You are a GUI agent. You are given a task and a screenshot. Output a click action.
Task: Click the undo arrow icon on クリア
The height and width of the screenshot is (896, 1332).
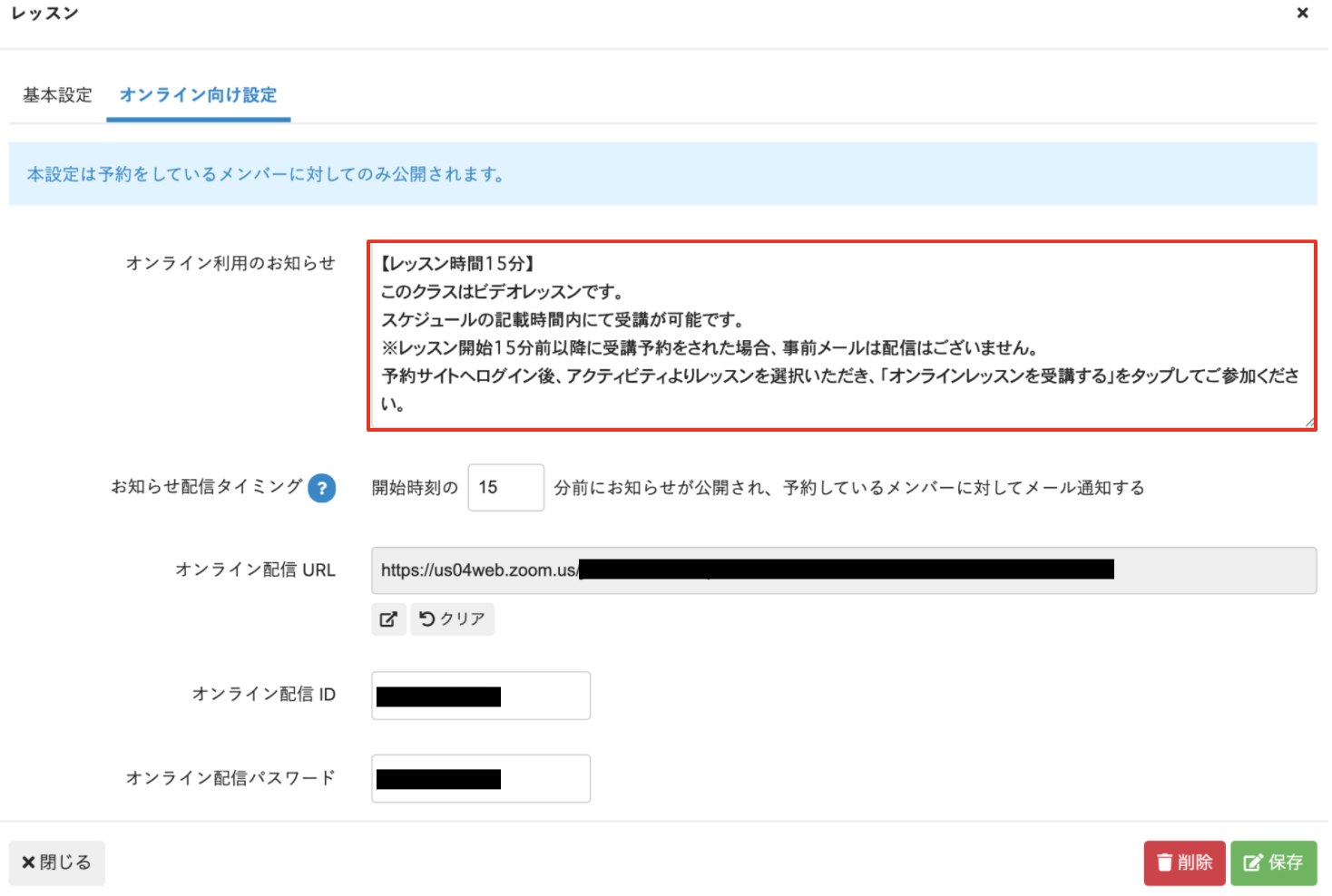(x=427, y=618)
